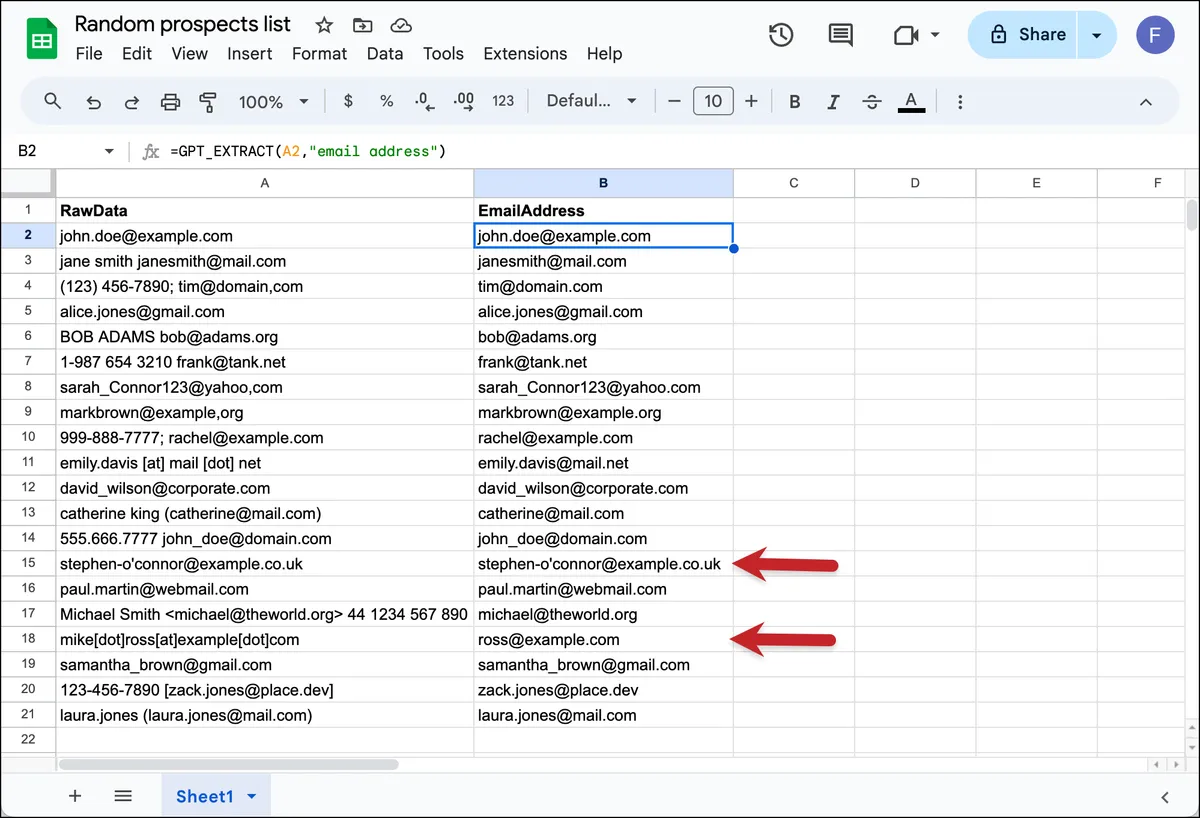Toggle italic formatting

(x=833, y=101)
